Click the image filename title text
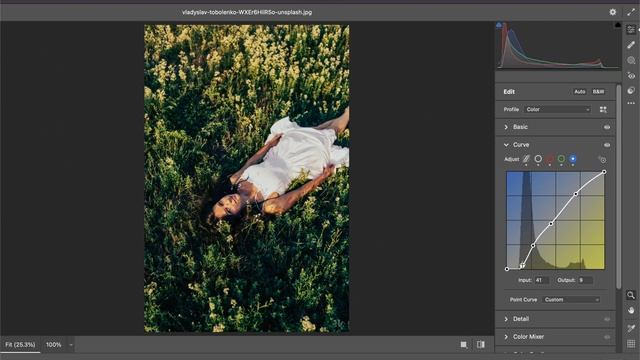 (x=247, y=12)
